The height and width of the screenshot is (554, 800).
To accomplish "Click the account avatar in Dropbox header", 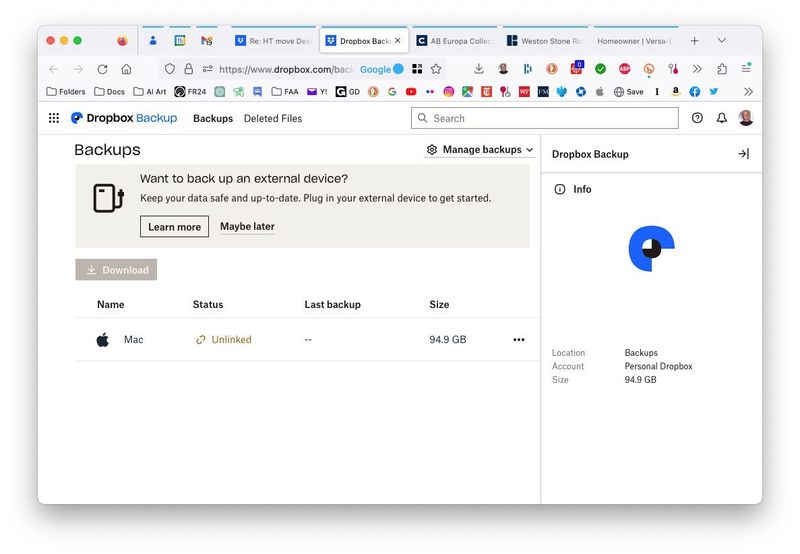I will [746, 118].
